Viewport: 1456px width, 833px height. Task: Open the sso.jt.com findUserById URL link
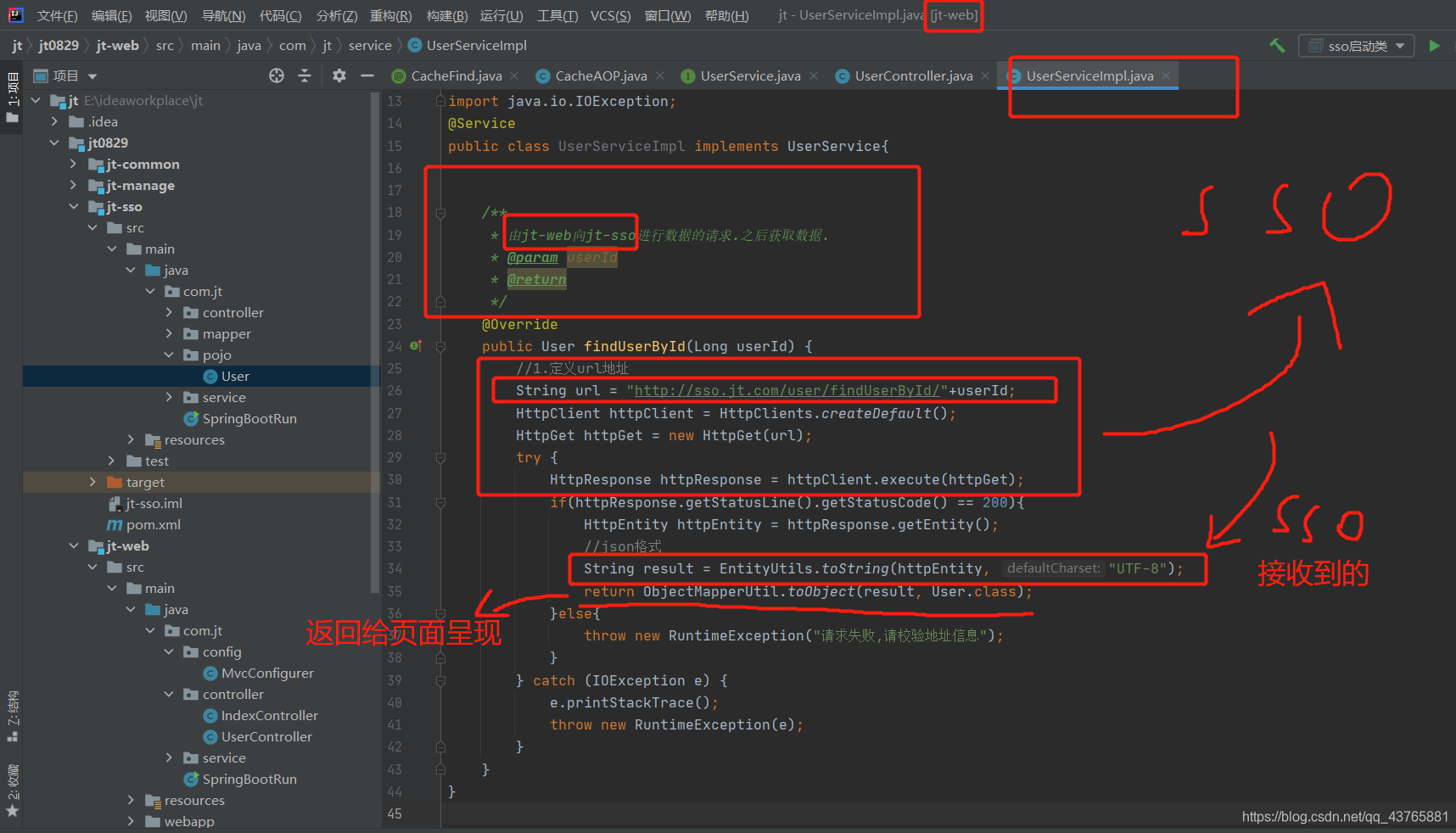click(x=787, y=390)
